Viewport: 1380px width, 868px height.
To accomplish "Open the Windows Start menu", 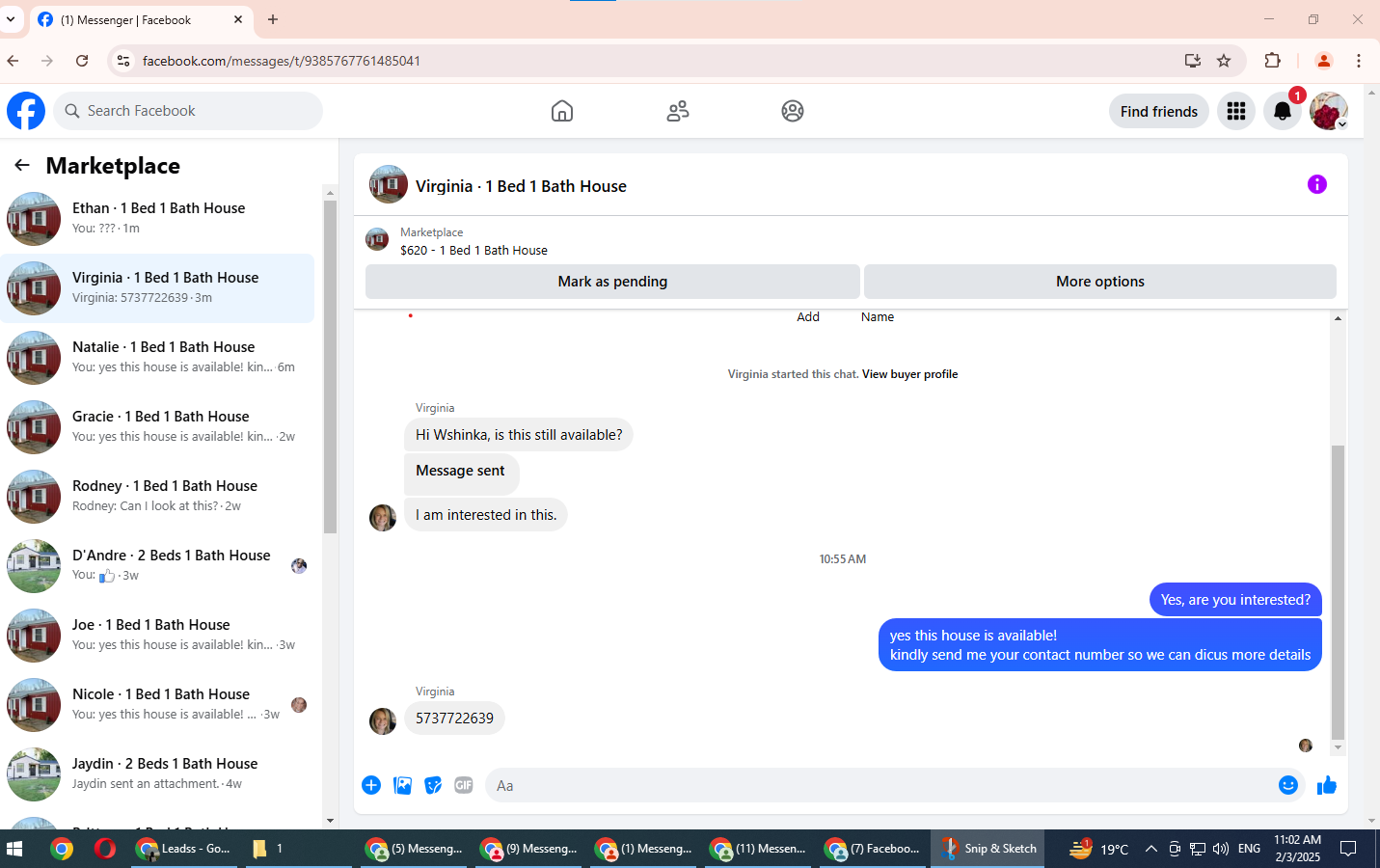I will 14,849.
